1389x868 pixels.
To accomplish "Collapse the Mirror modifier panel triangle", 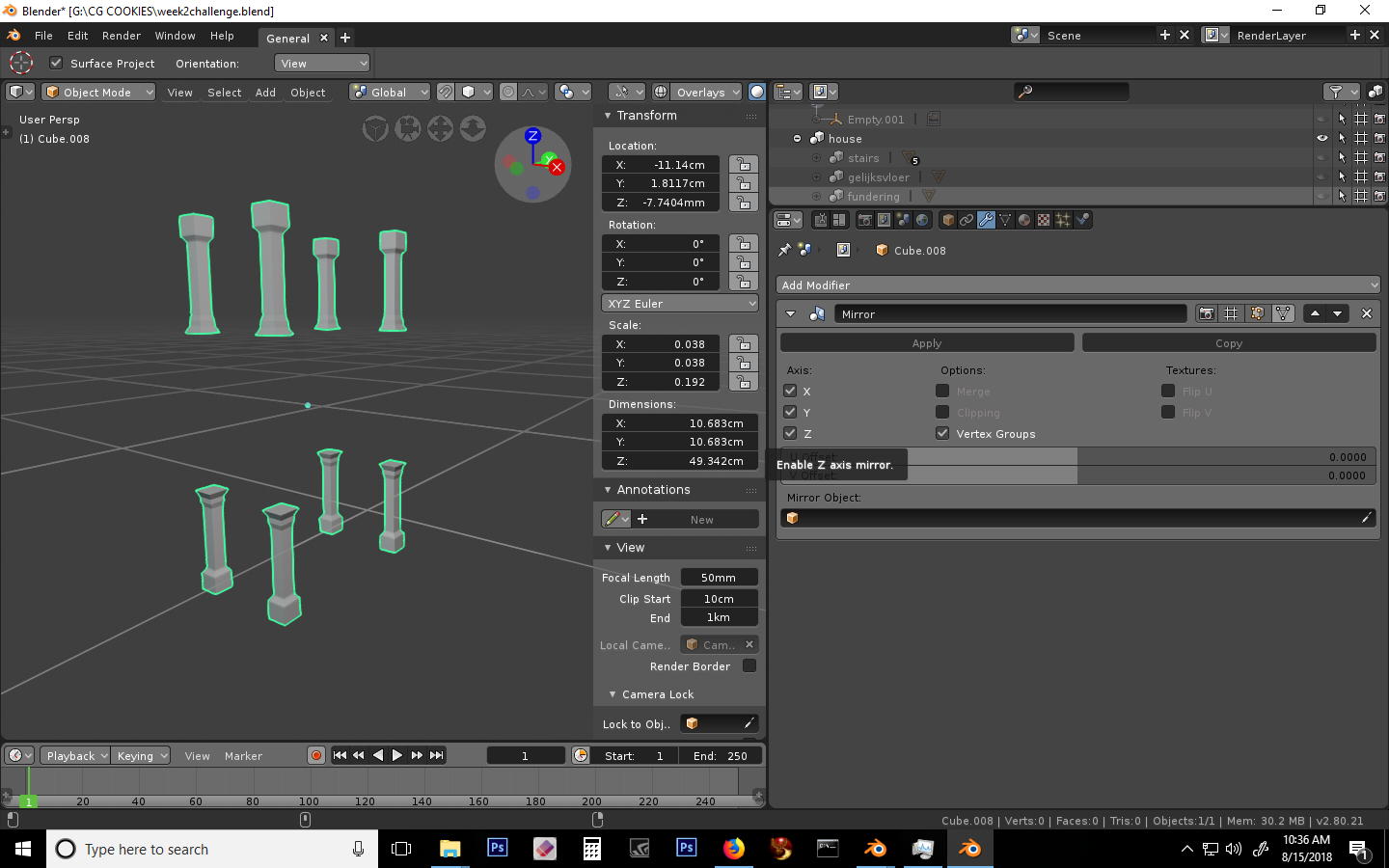I will (x=790, y=313).
